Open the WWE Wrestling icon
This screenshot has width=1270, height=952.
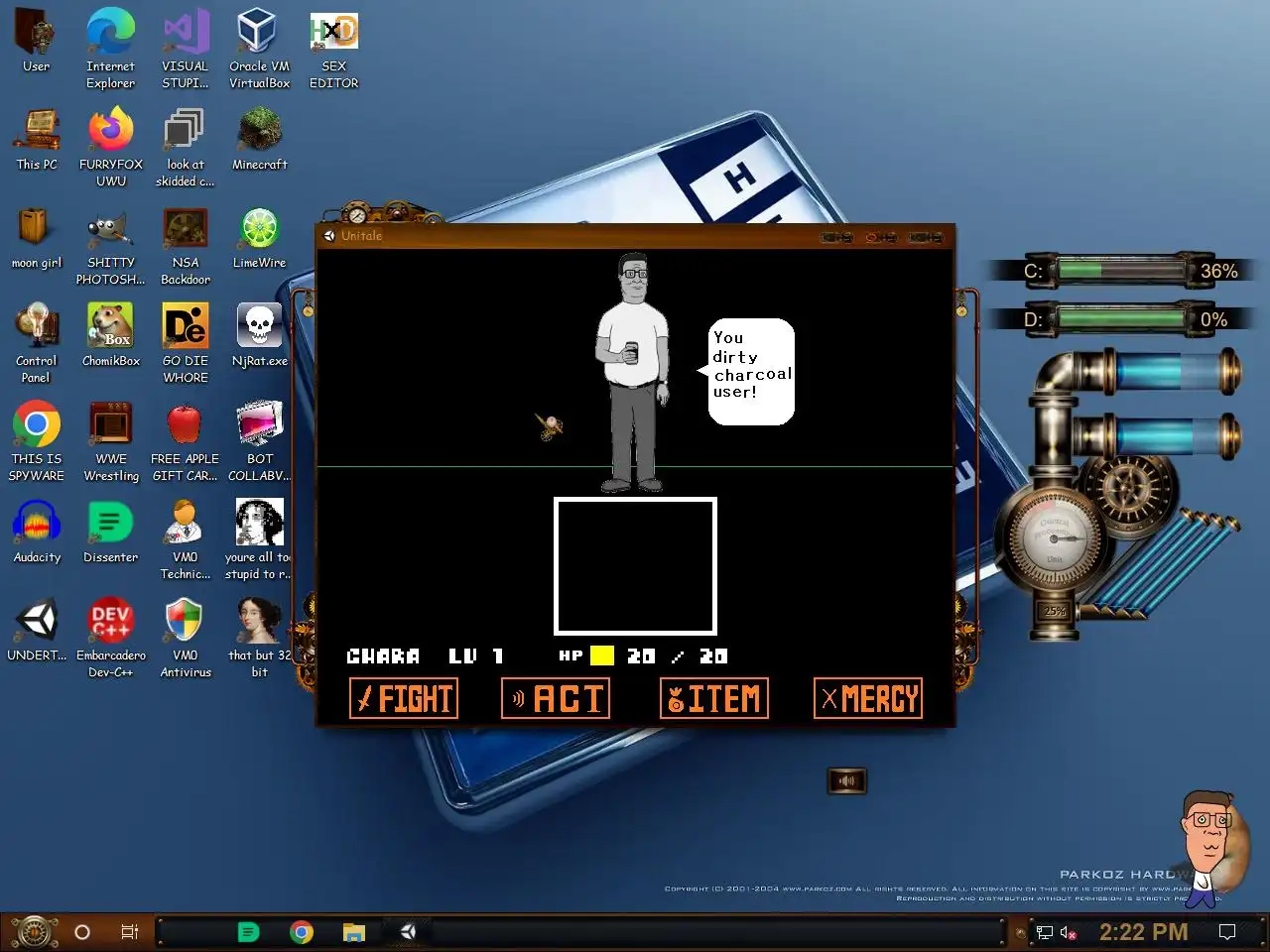pyautogui.click(x=110, y=441)
